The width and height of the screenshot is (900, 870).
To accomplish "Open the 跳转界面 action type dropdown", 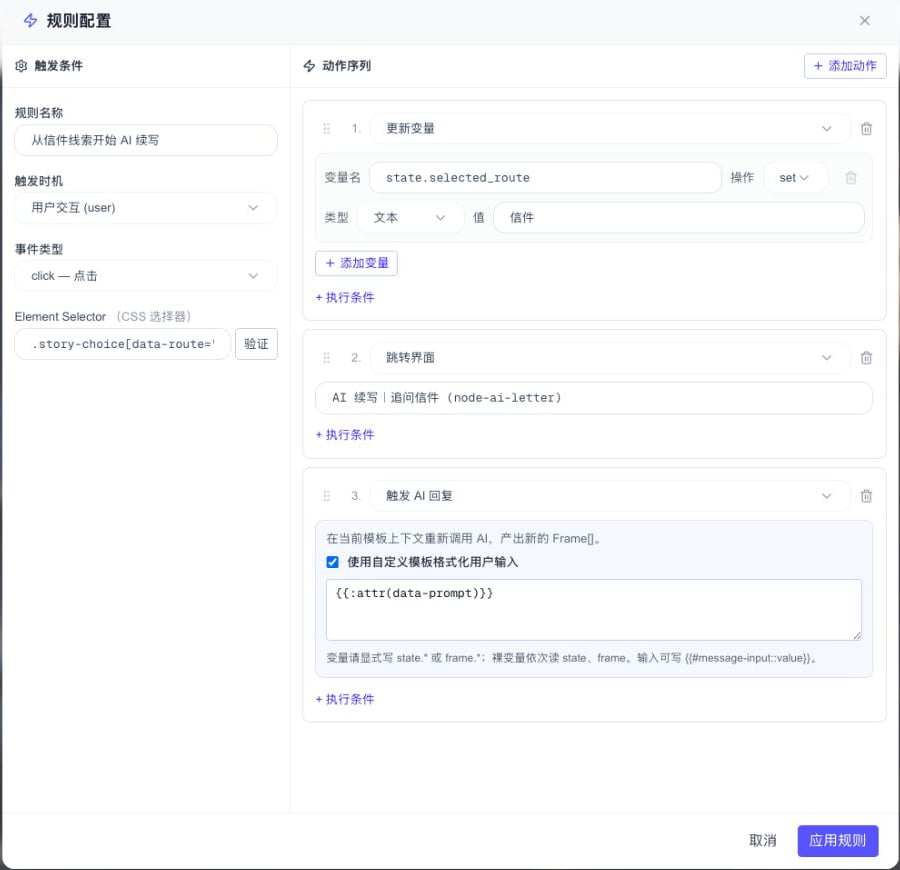I will [610, 358].
